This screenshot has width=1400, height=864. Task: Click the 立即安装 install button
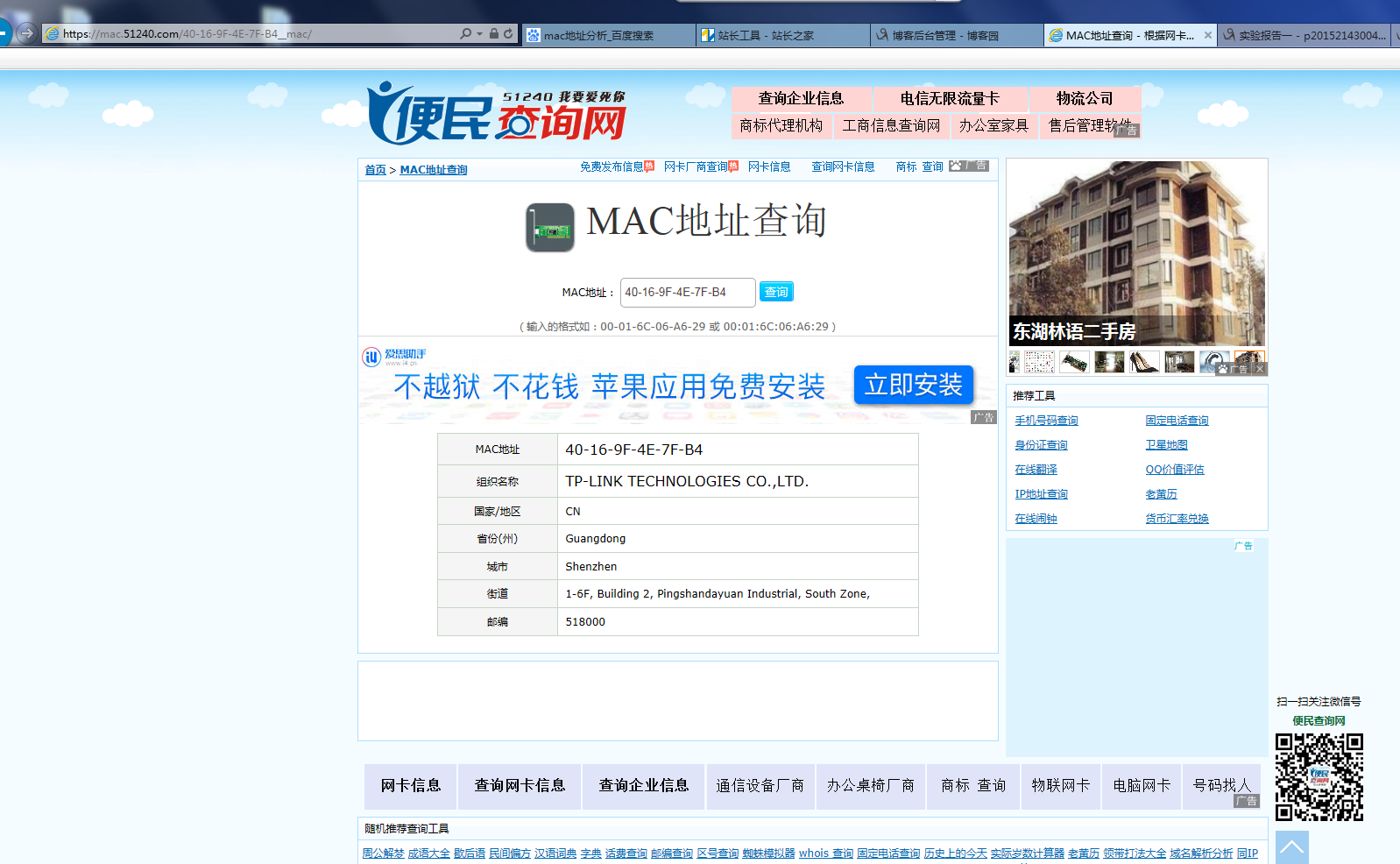914,385
